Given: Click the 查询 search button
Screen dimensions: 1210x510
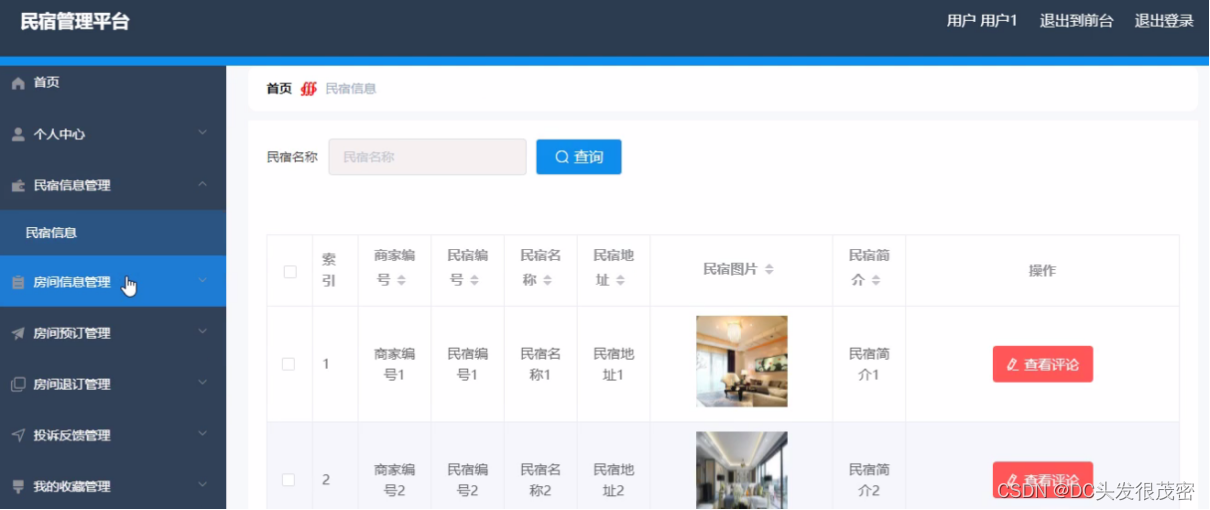Looking at the screenshot, I should pos(579,157).
